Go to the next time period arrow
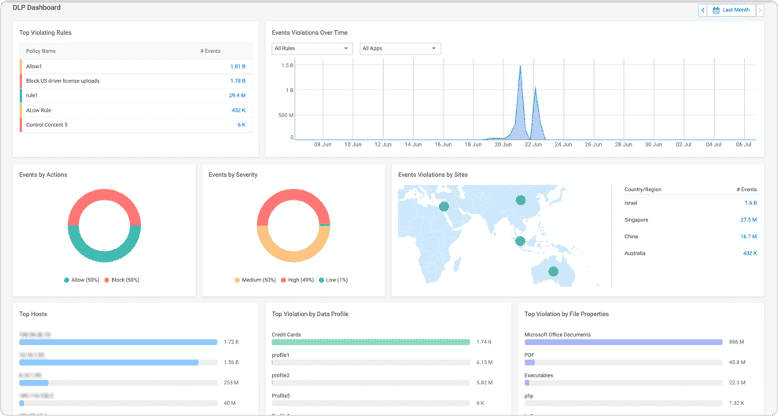 [760, 10]
